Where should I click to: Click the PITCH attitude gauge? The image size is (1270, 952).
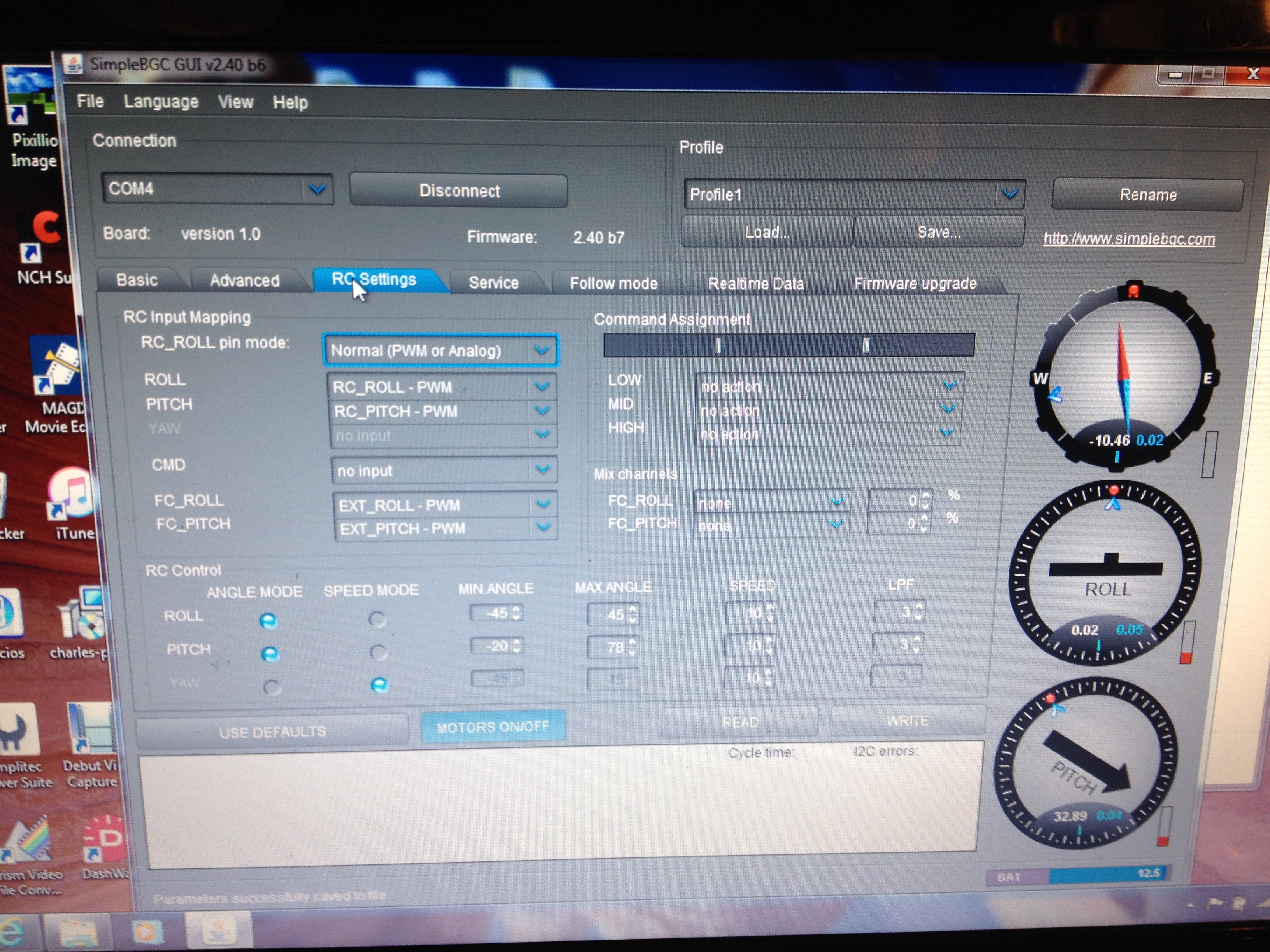(x=1086, y=764)
